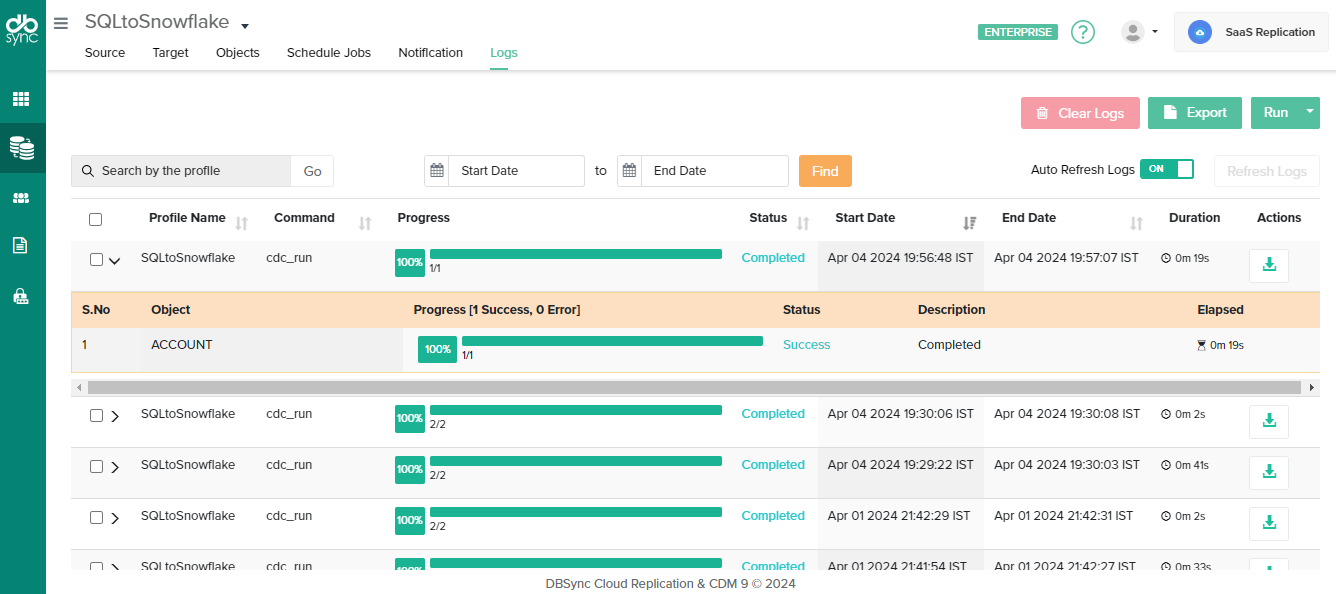Click the Export button
This screenshot has width=1336, height=594.
click(1195, 113)
